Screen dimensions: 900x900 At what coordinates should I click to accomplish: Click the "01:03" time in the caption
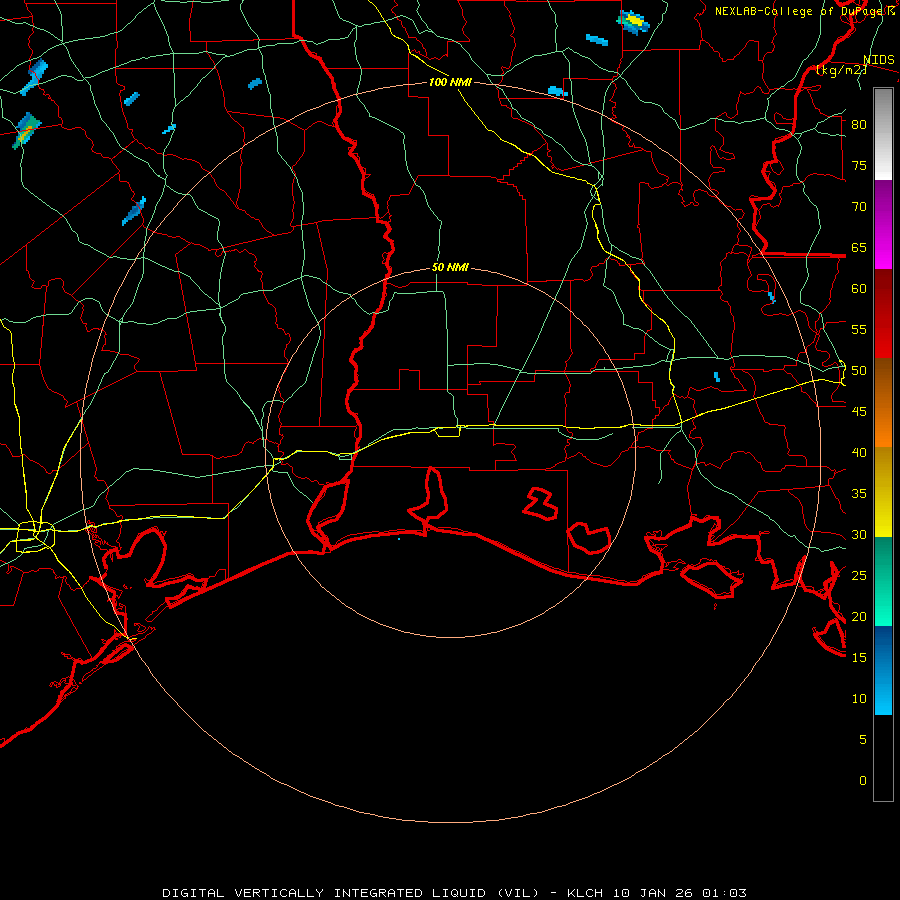726,893
